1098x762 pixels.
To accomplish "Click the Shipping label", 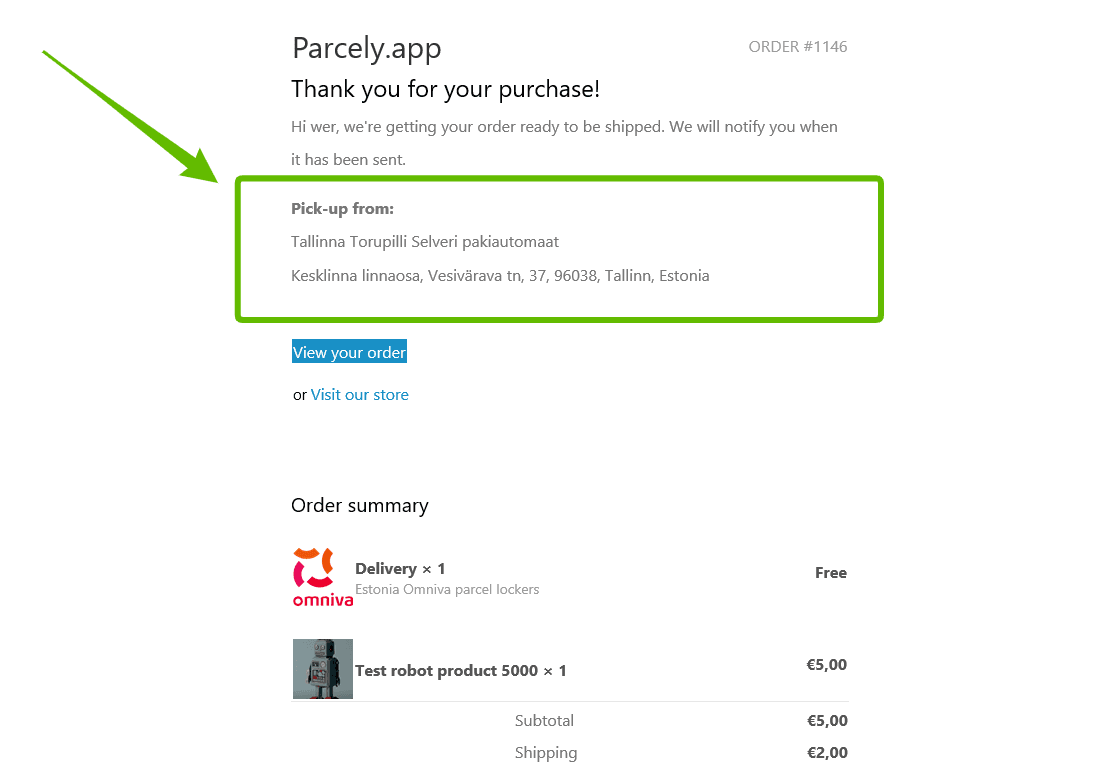I will click(x=545, y=753).
